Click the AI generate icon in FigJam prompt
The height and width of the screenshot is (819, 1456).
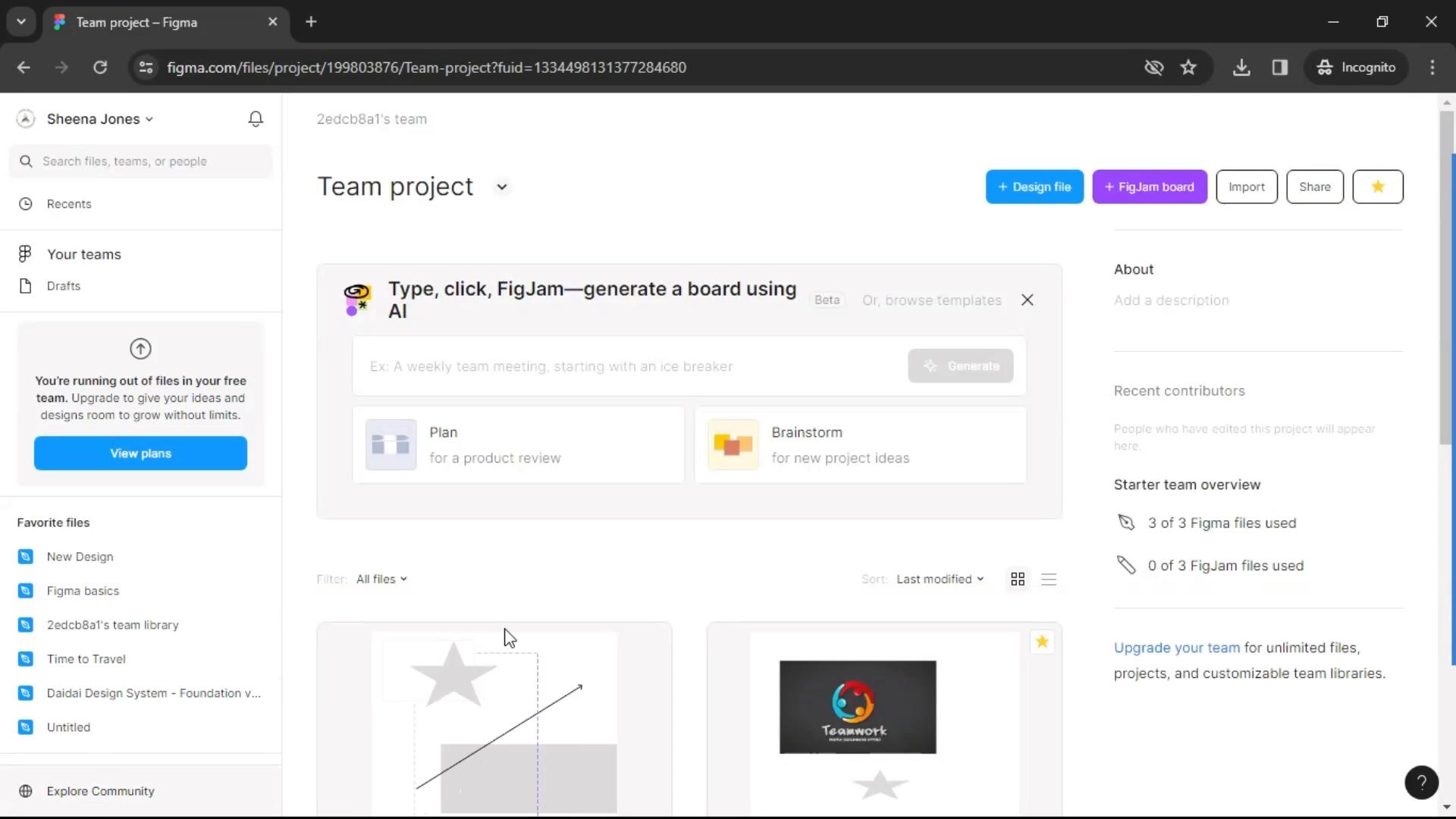(x=929, y=366)
